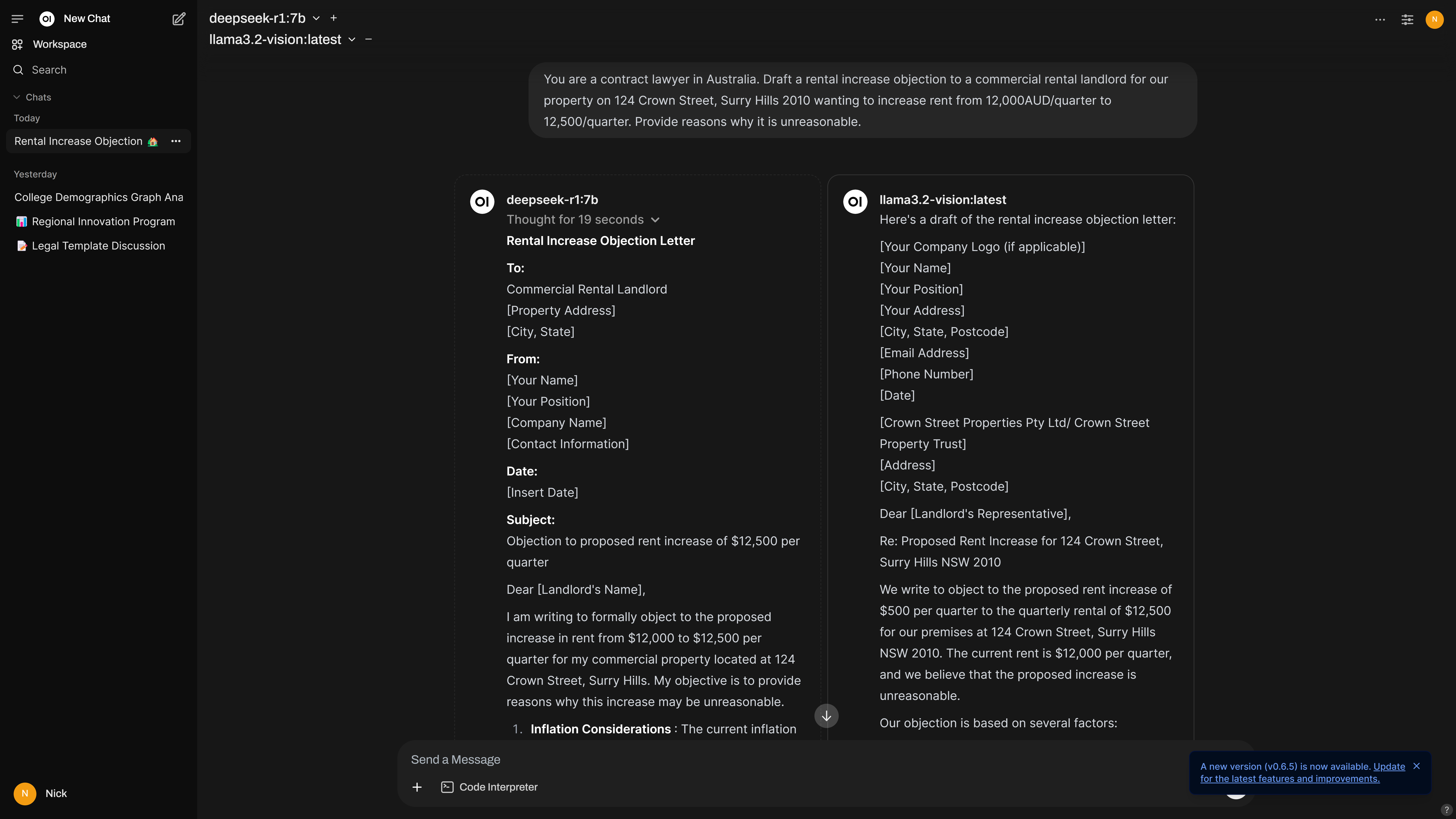The width and height of the screenshot is (1456, 819).
Task: Open Chat Controls with sliders icon
Action: (1407, 19)
